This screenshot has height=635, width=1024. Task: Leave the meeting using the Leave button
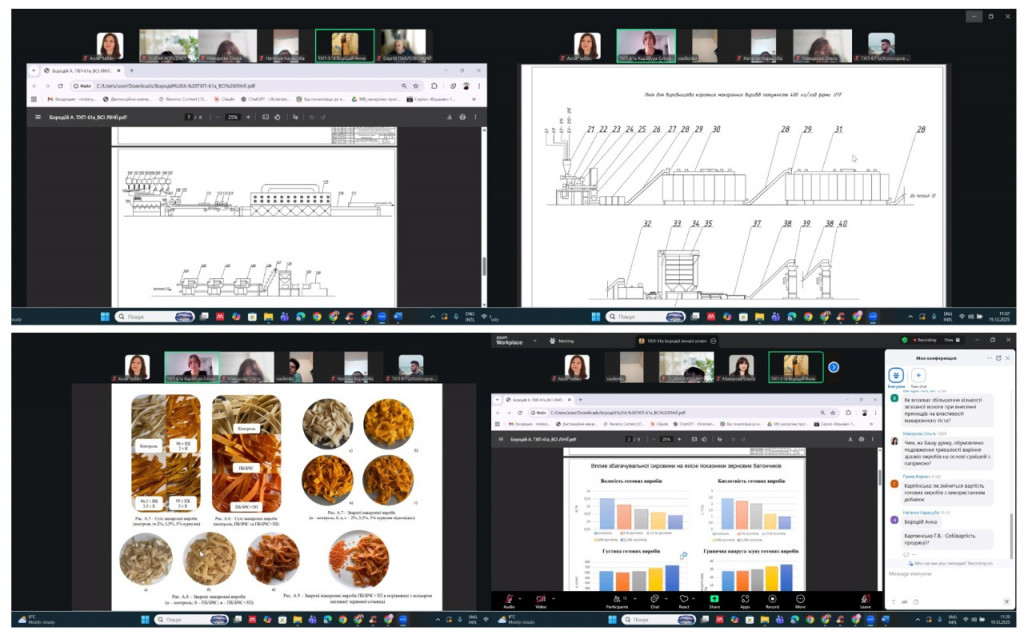click(x=865, y=599)
